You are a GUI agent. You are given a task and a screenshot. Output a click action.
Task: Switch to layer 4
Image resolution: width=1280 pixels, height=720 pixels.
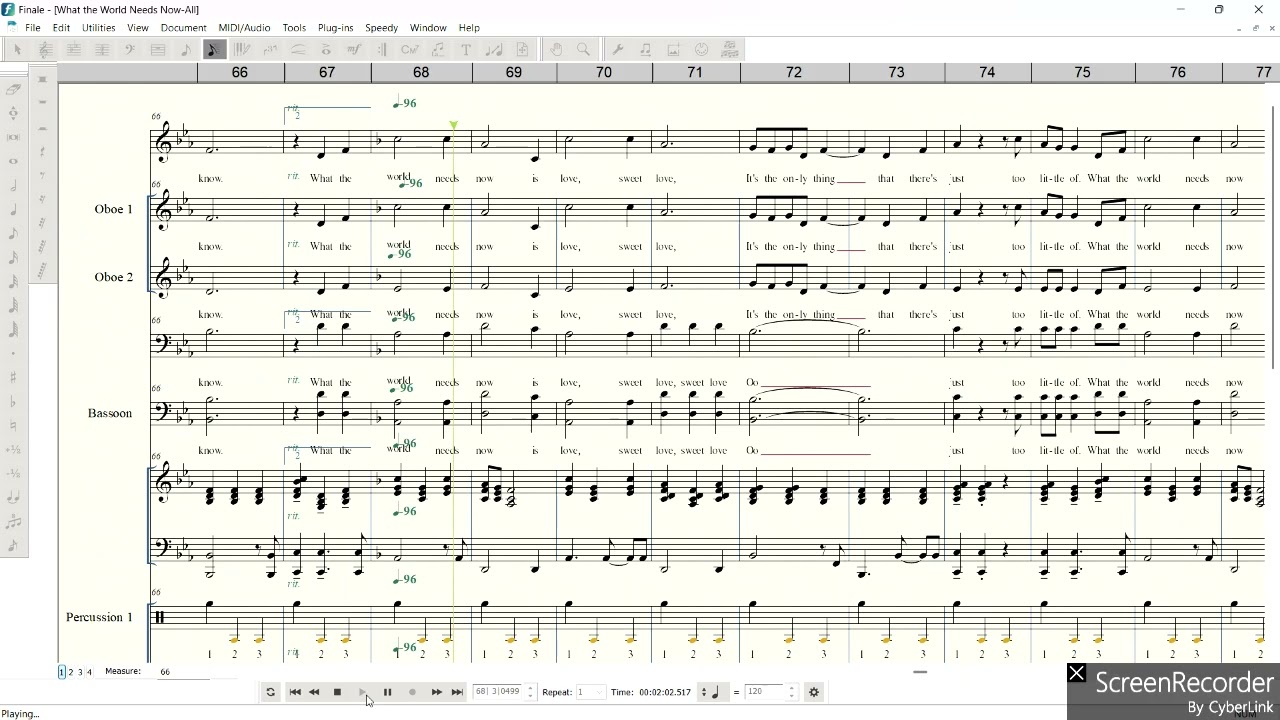pyautogui.click(x=89, y=672)
